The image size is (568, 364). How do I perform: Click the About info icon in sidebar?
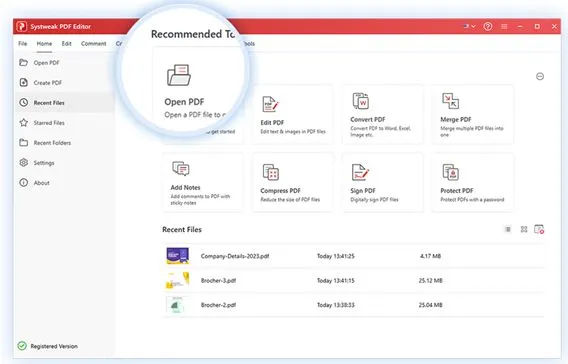[24, 183]
